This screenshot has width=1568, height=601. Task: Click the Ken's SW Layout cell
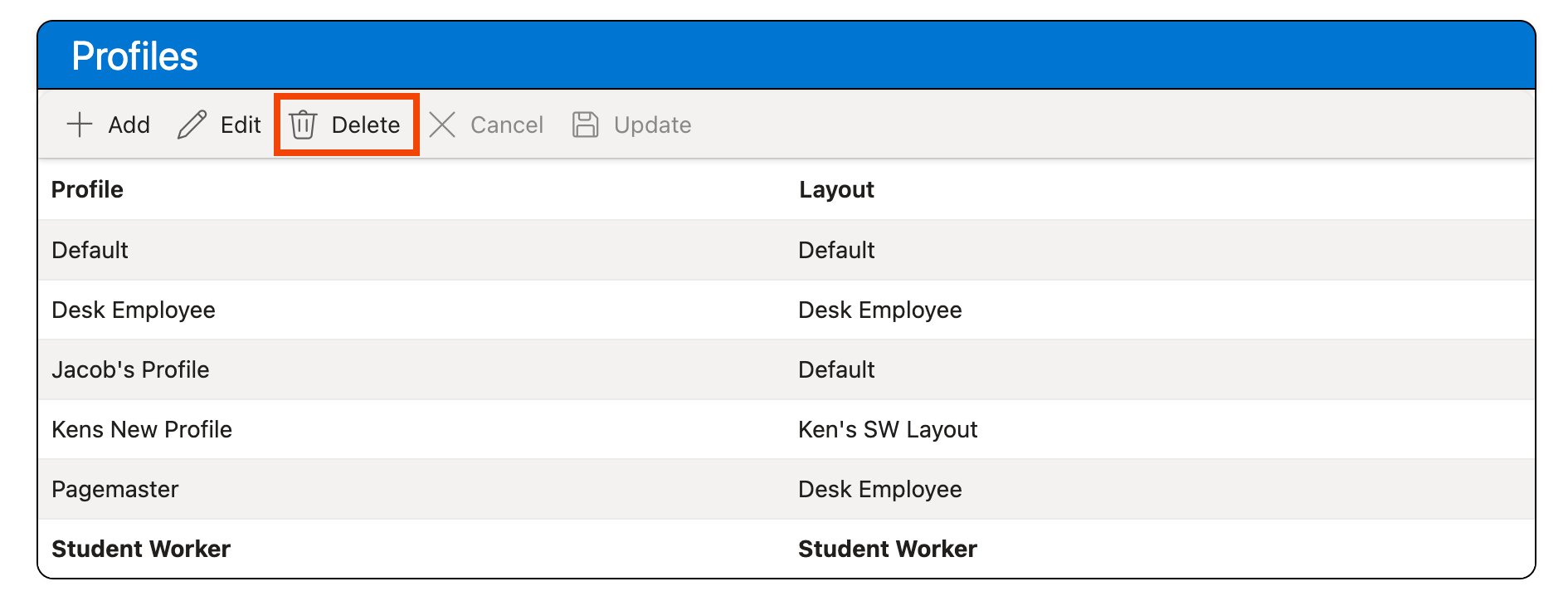[x=888, y=429]
